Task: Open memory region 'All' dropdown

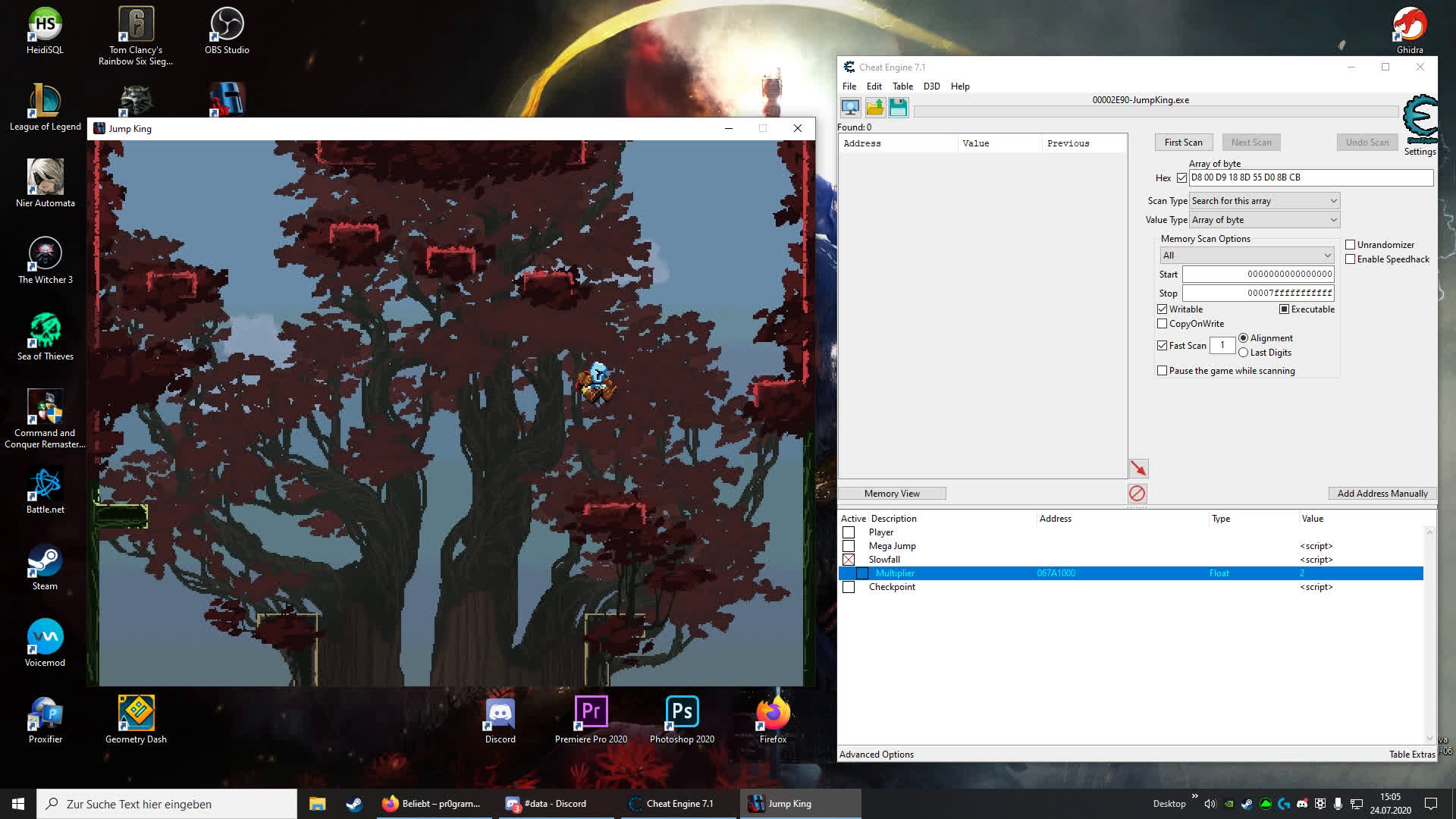Action: tap(1247, 256)
